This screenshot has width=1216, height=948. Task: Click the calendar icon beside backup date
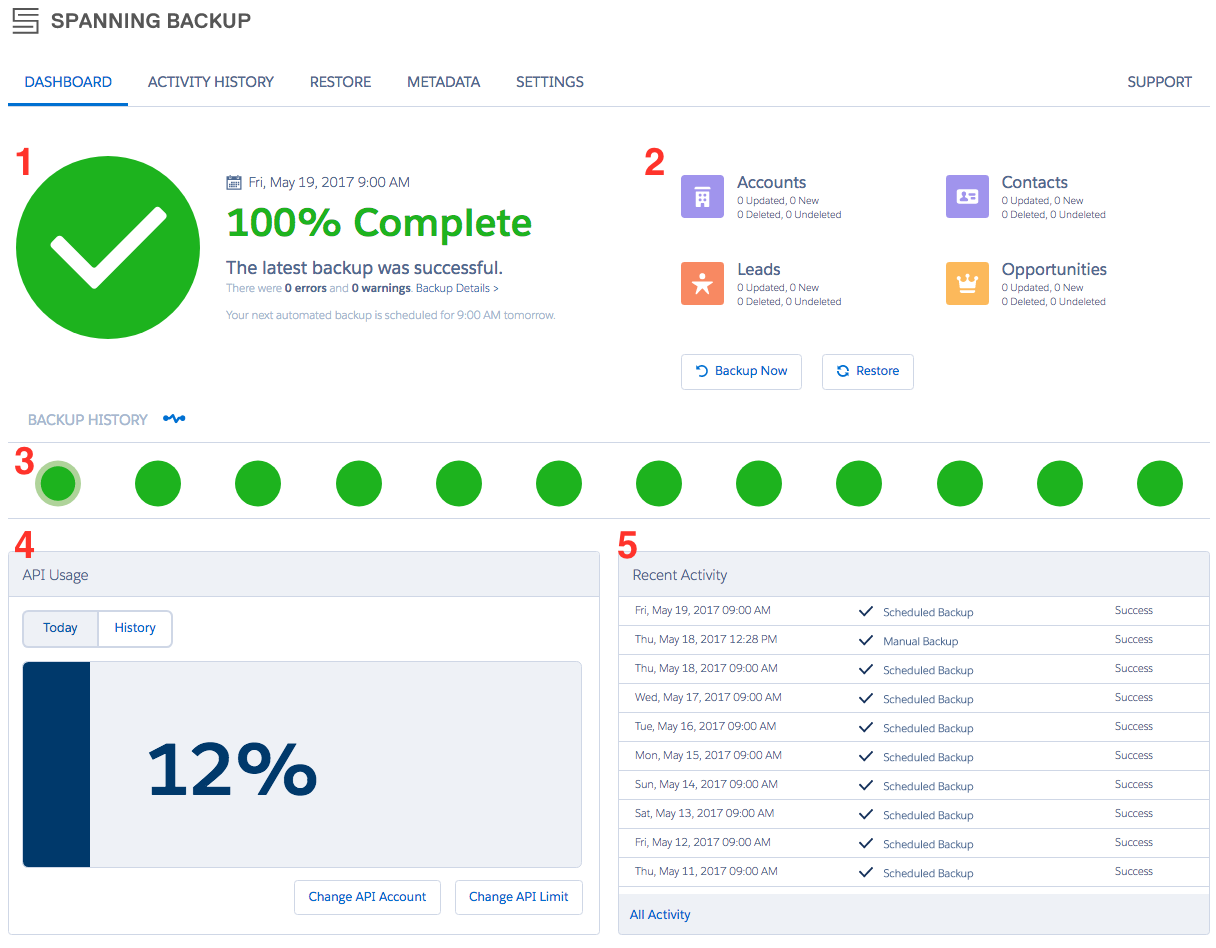tap(234, 183)
